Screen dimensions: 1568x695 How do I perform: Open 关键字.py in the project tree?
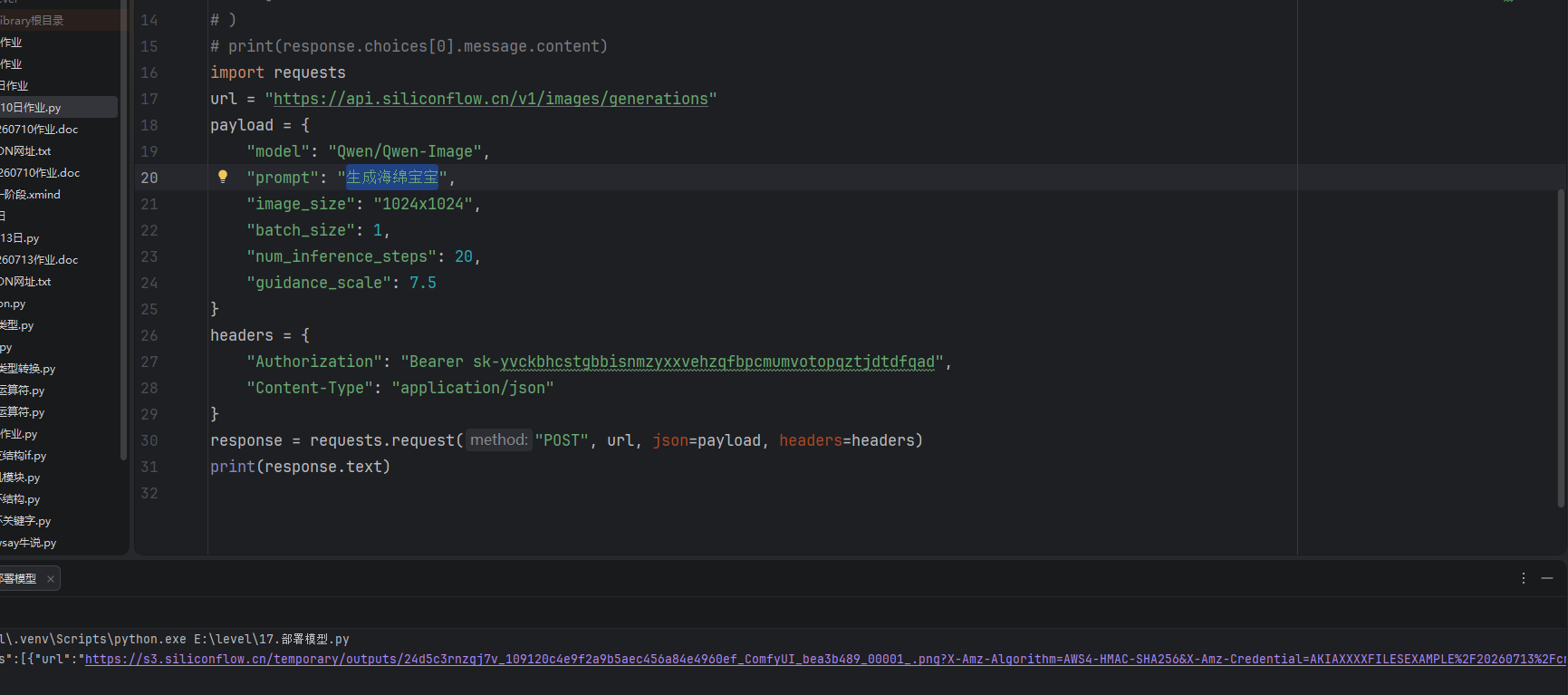pos(26,521)
